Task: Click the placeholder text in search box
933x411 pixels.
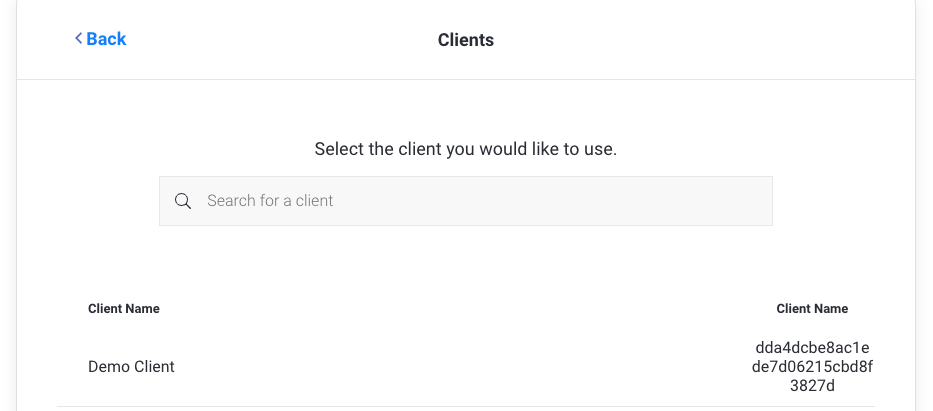Action: coord(270,201)
